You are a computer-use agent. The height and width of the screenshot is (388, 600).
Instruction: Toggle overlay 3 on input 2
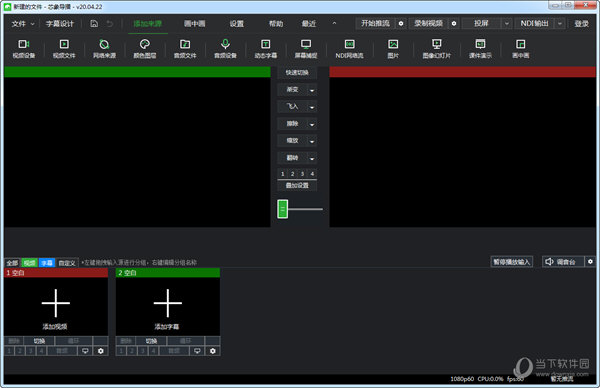pyautogui.click(x=143, y=351)
